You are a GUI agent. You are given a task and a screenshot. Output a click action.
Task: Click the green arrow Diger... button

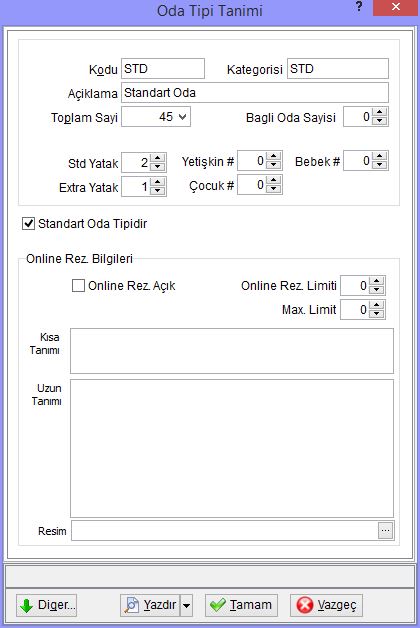coord(46,605)
